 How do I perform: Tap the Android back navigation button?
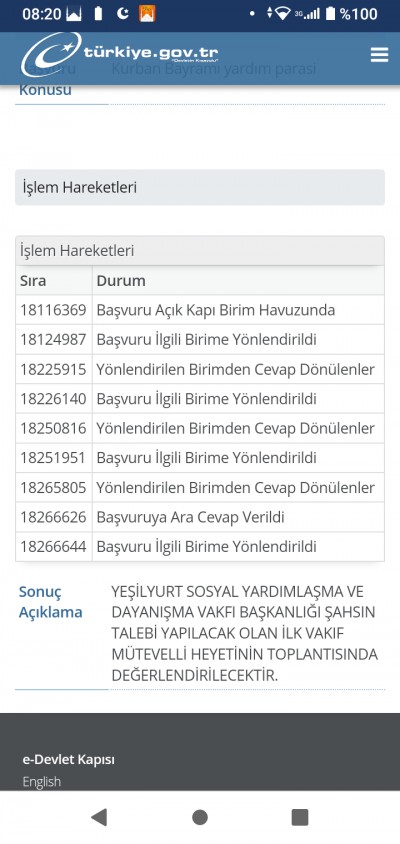point(99,817)
